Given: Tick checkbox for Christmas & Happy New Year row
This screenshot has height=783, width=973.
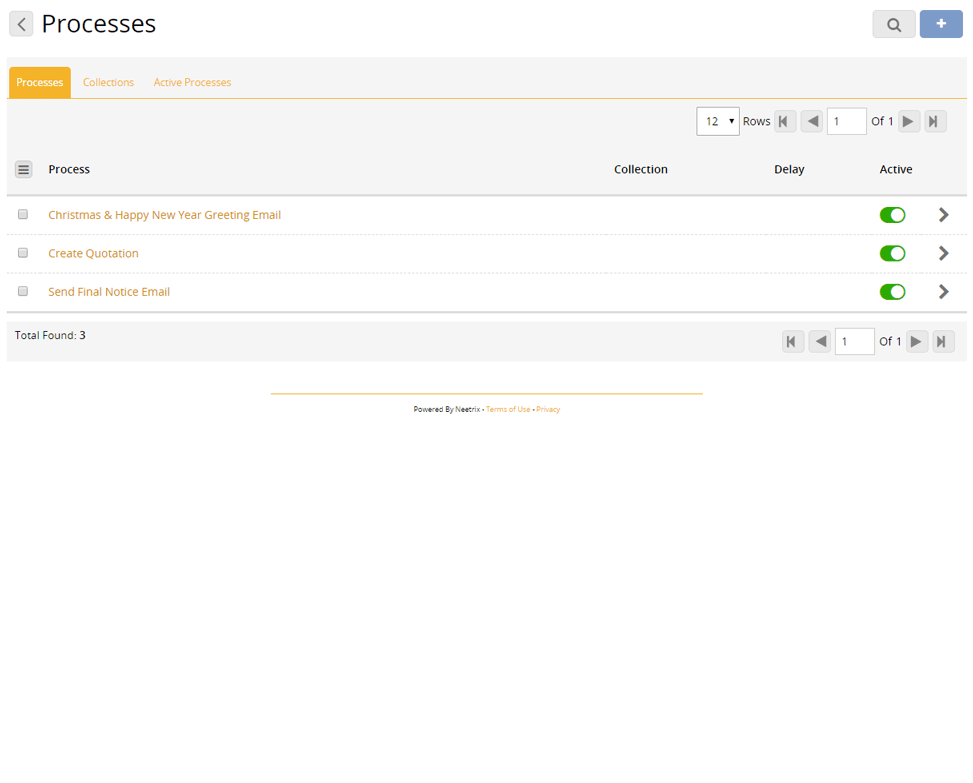Looking at the screenshot, I should [23, 214].
